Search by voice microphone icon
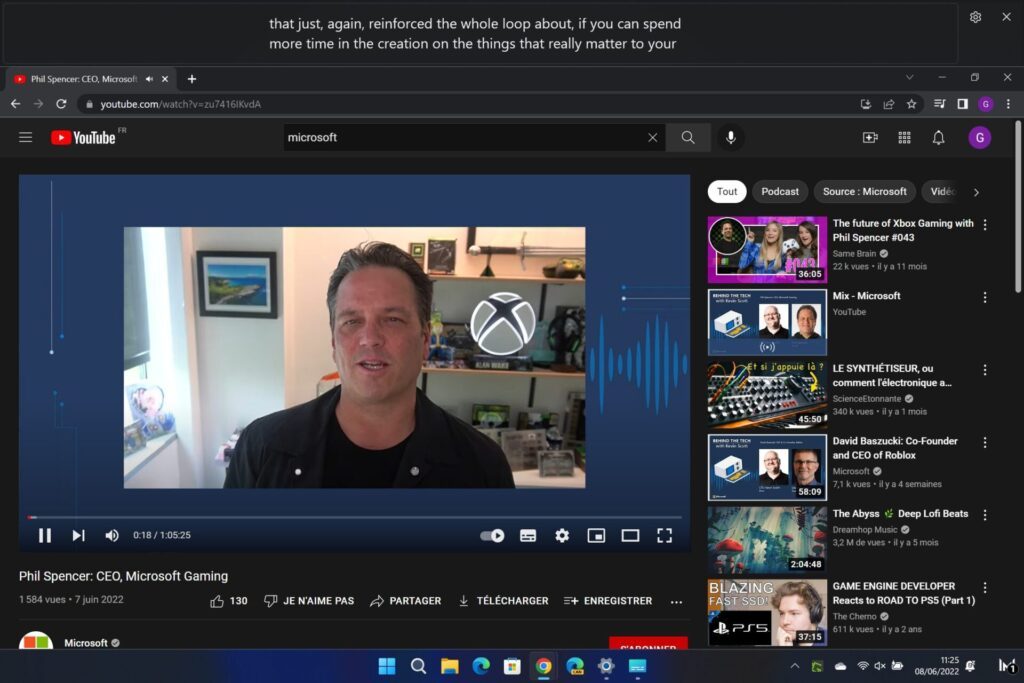The image size is (1024, 683). point(731,138)
